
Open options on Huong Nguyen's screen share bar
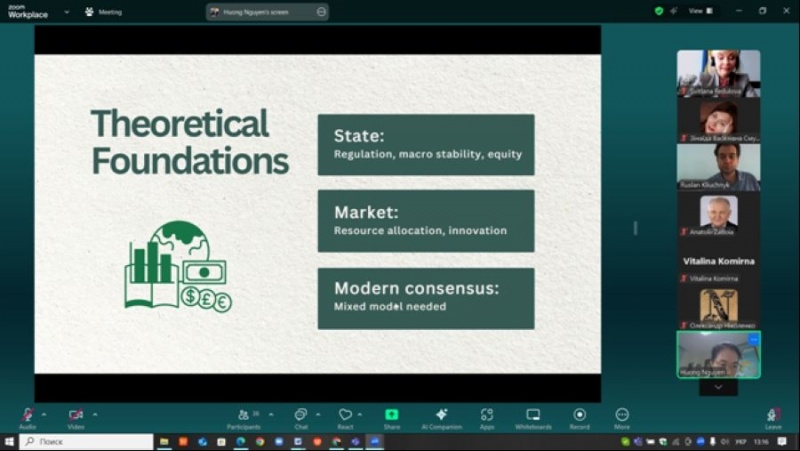[321, 12]
